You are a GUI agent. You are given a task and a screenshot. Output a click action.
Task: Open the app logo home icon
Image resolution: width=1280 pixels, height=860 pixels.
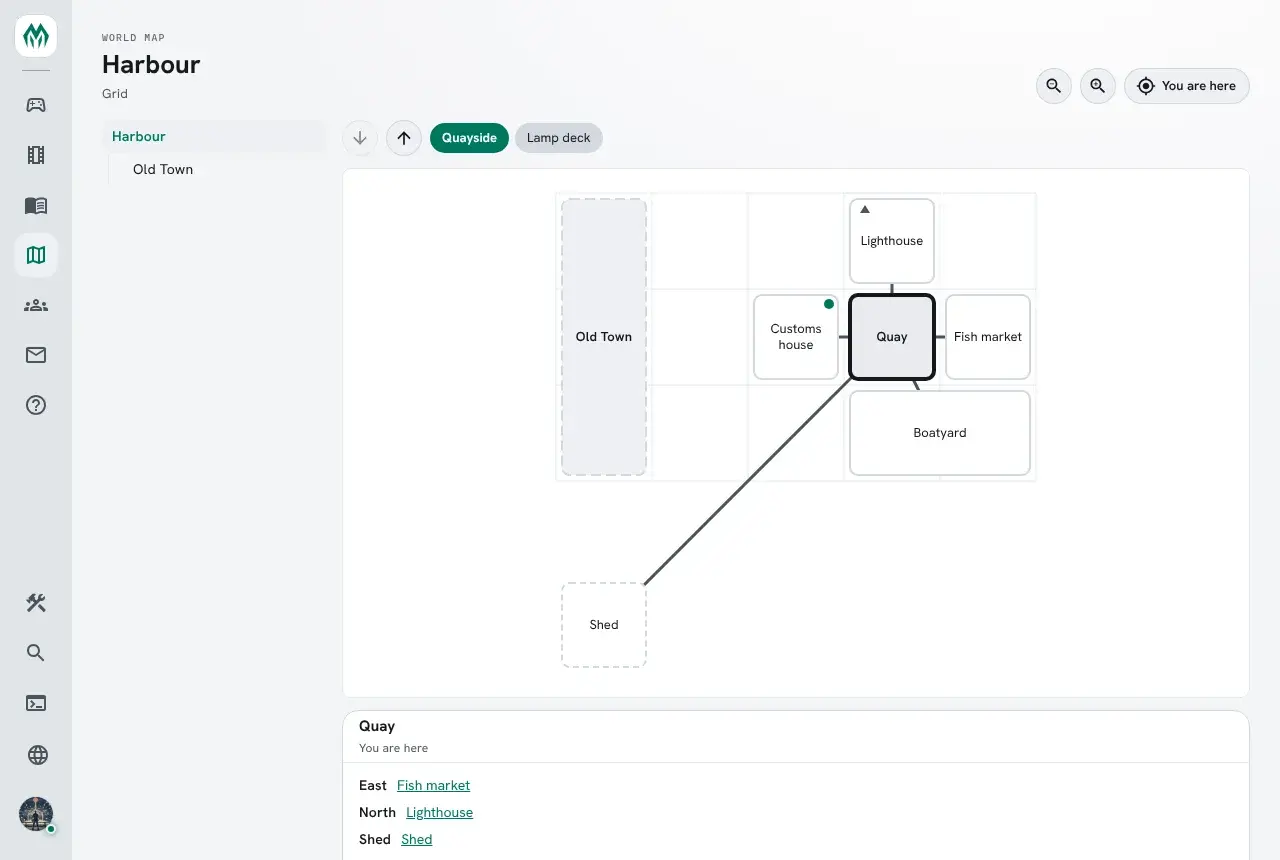tap(36, 36)
